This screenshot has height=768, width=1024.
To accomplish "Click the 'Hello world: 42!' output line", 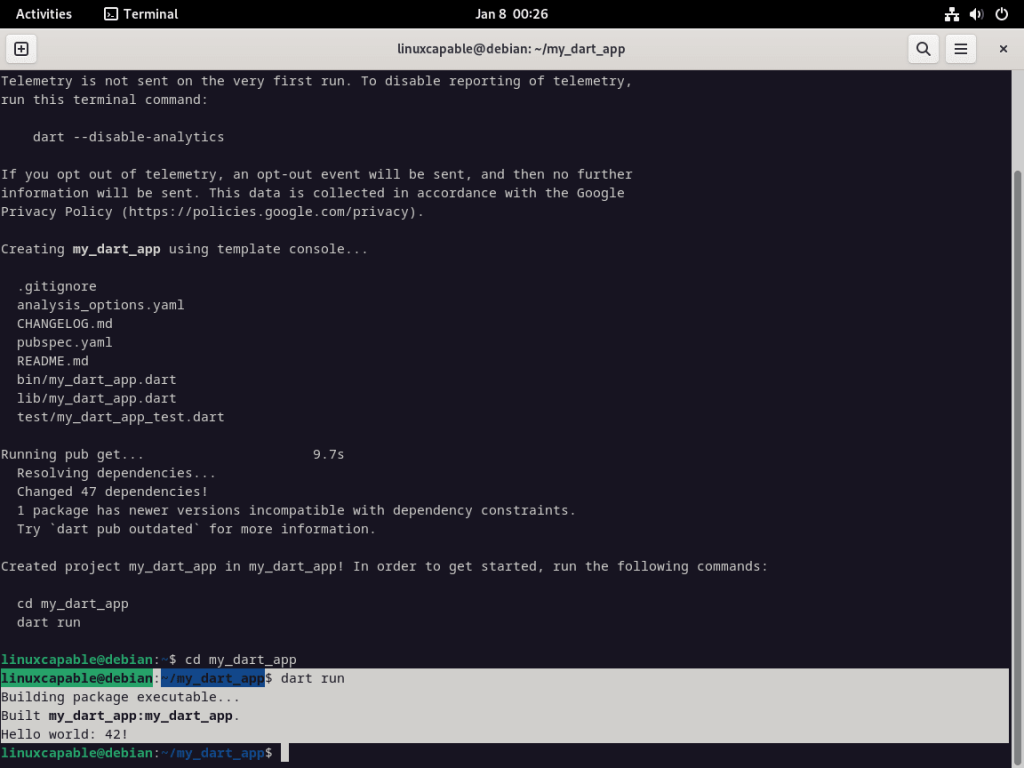I will coord(65,734).
